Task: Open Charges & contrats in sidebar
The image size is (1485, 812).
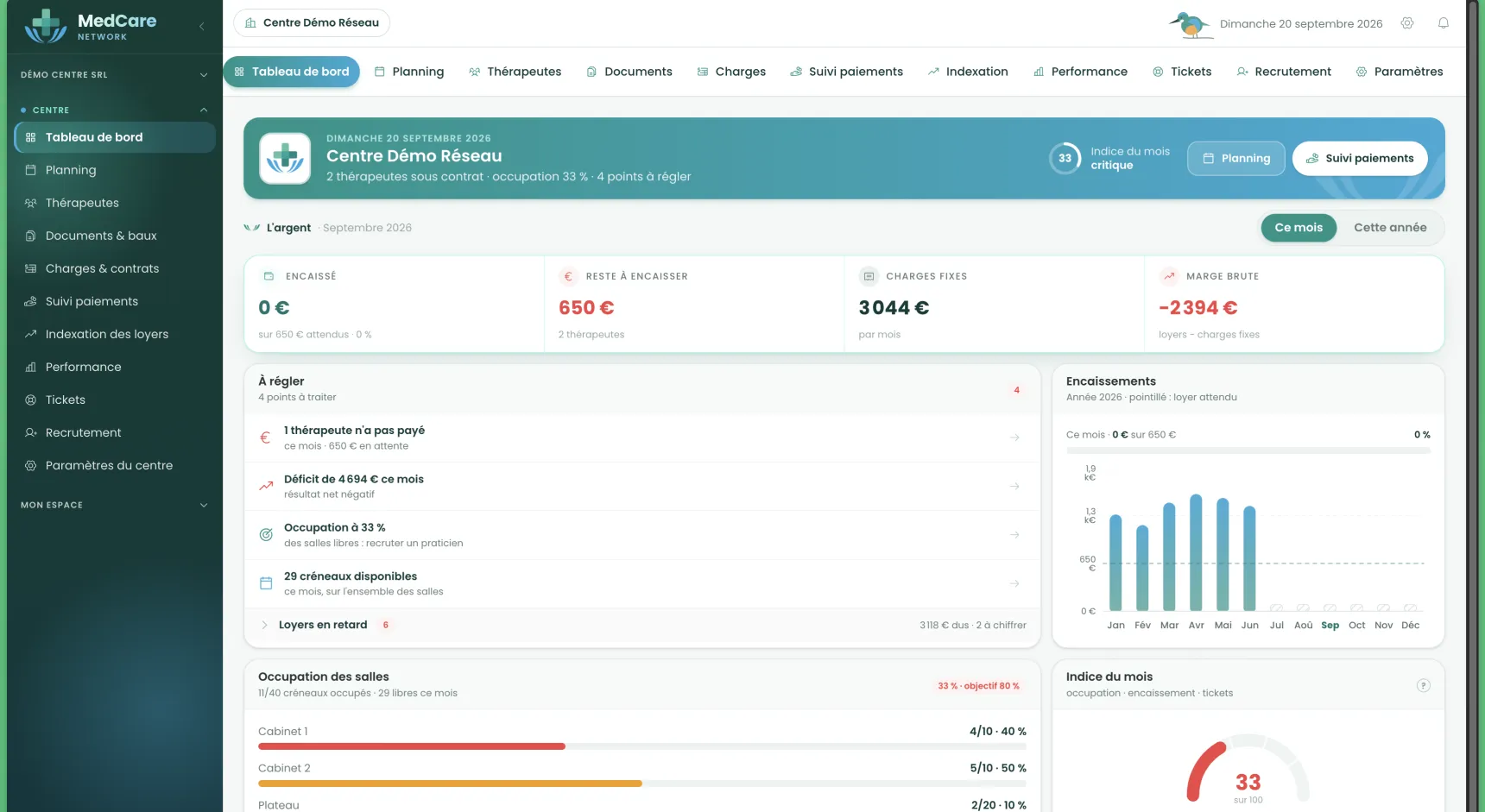Action: 115,268
